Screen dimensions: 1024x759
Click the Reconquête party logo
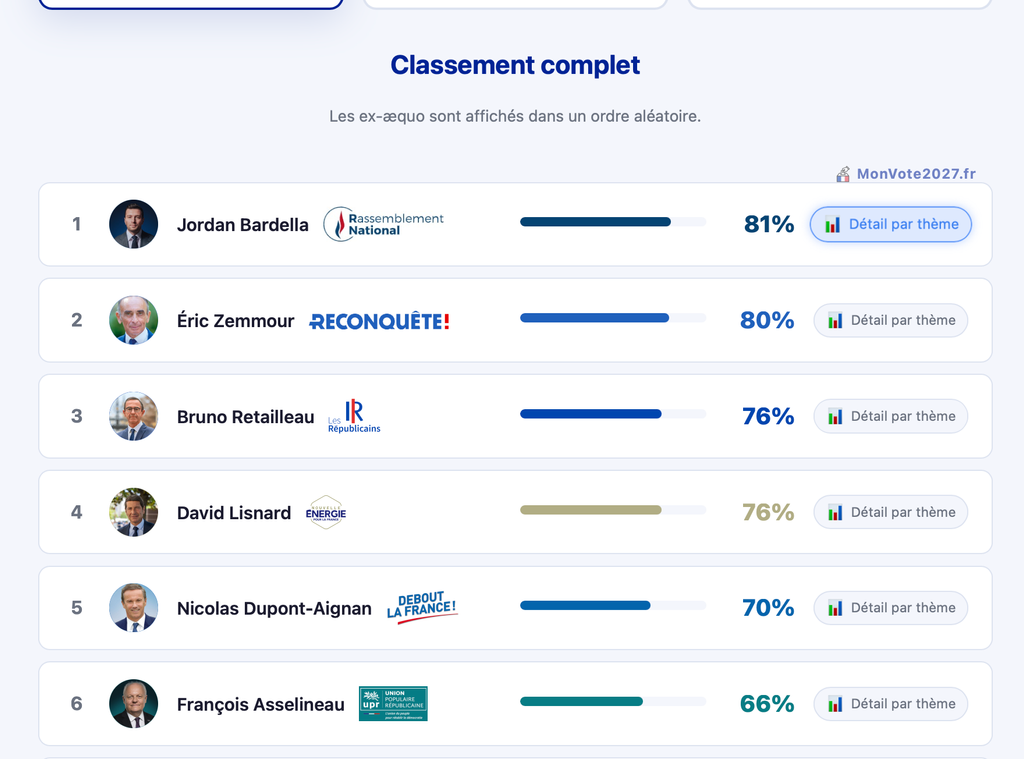380,321
